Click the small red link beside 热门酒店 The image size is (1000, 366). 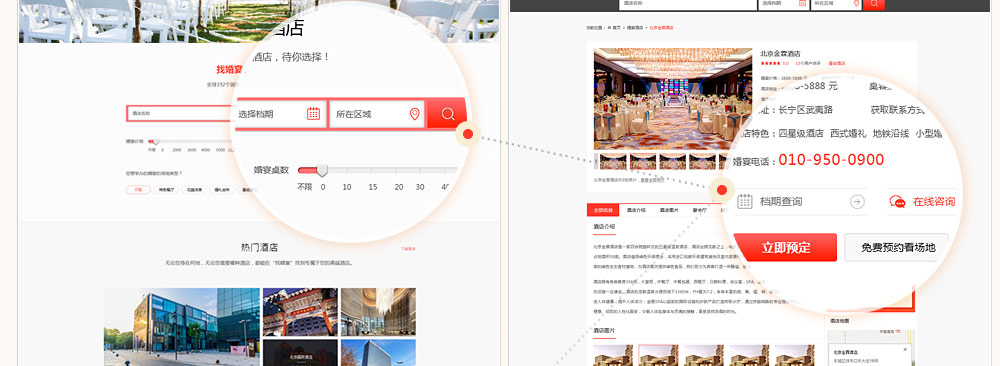tap(408, 249)
